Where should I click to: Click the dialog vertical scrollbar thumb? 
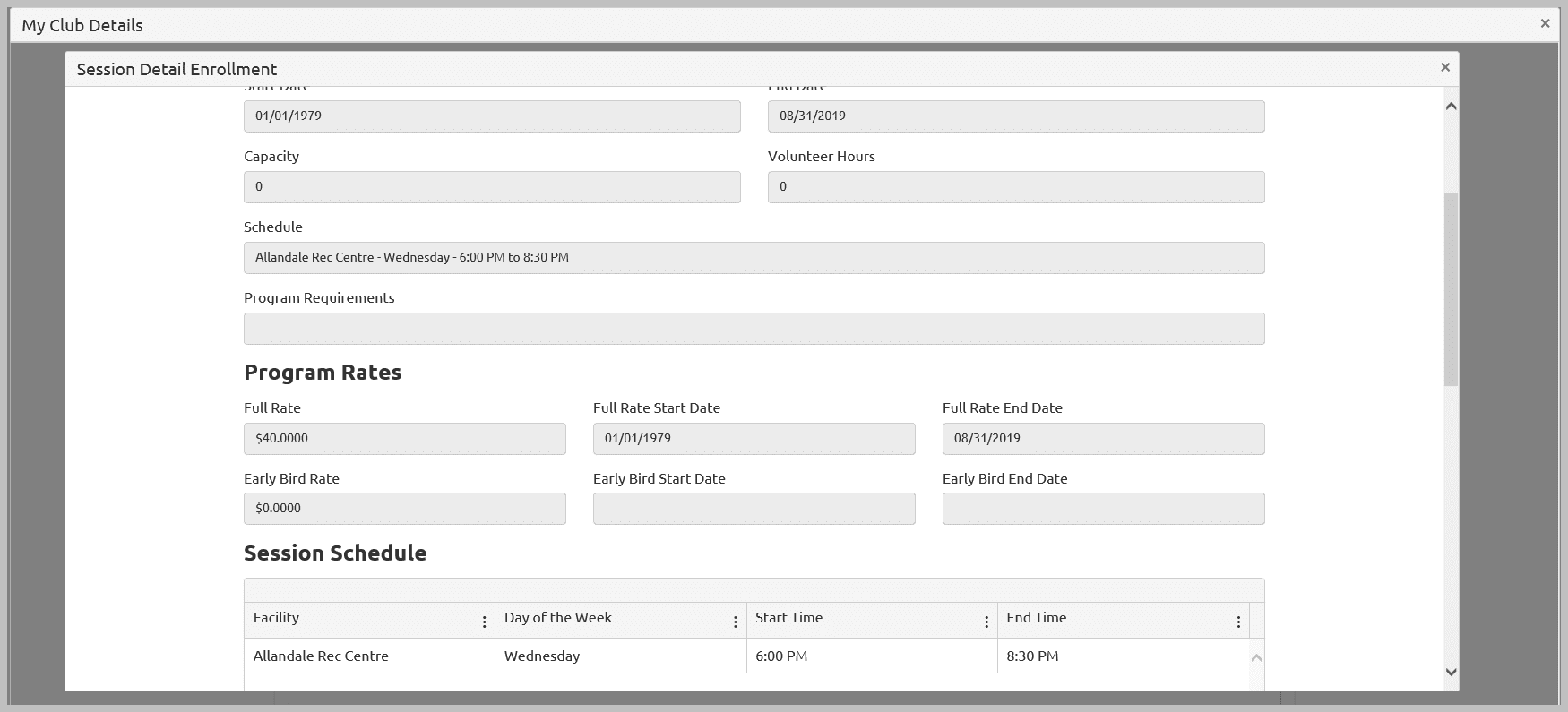click(x=1452, y=289)
